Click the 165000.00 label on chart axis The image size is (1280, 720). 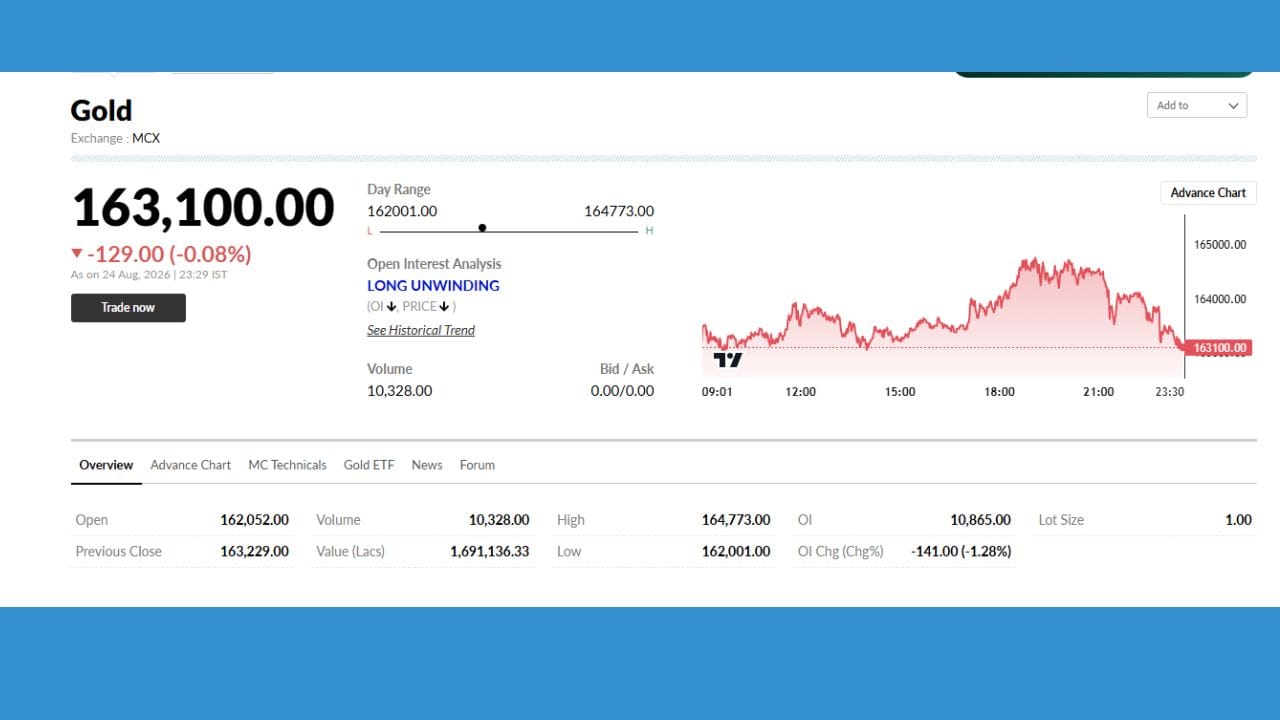1220,245
